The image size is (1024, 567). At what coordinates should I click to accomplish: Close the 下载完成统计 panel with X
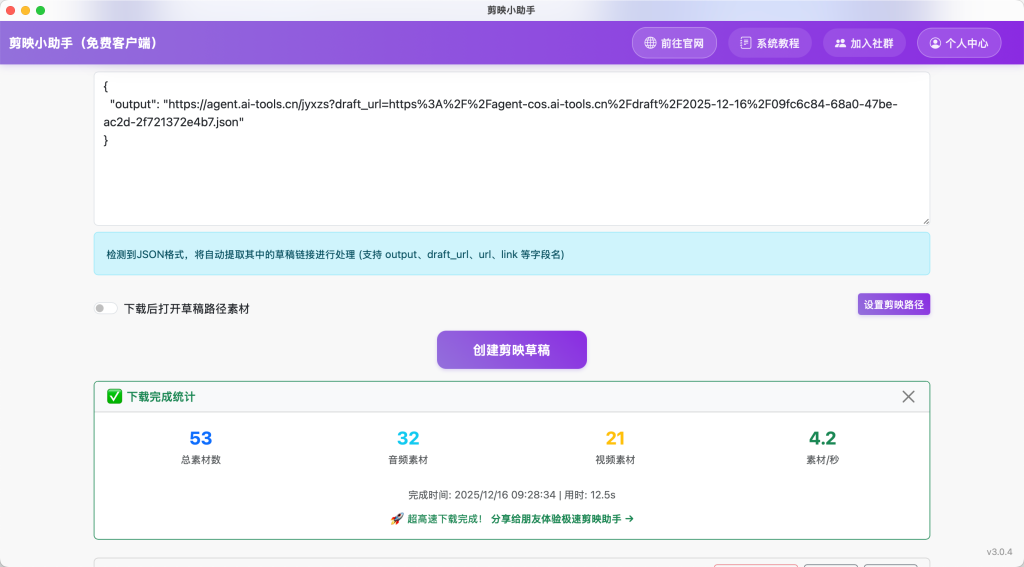coord(908,397)
